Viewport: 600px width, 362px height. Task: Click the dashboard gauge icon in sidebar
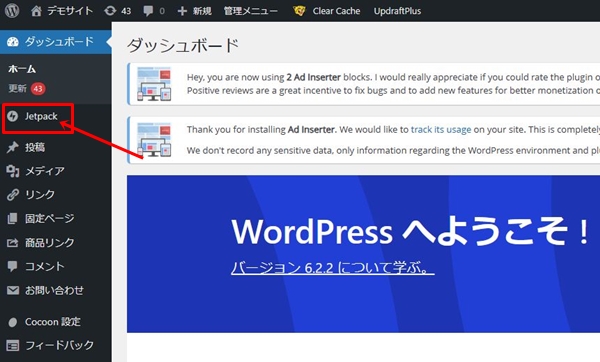(x=13, y=42)
